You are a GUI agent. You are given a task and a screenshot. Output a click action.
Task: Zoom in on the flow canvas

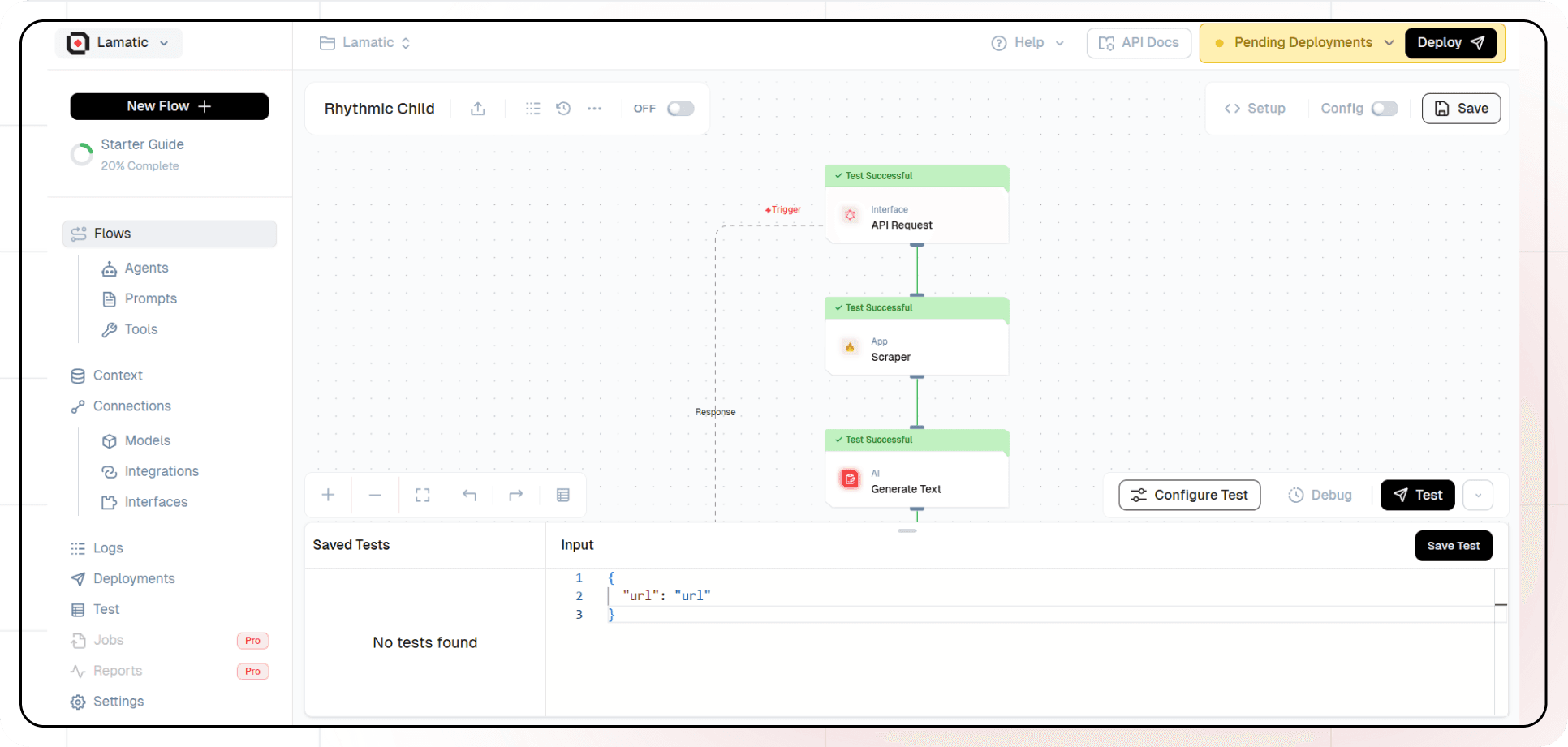click(x=327, y=495)
